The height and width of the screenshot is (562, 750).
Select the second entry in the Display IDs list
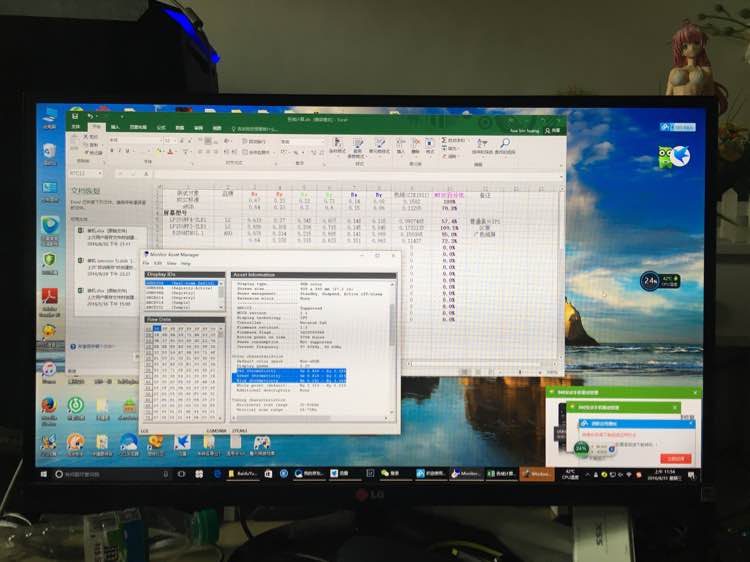pos(182,288)
